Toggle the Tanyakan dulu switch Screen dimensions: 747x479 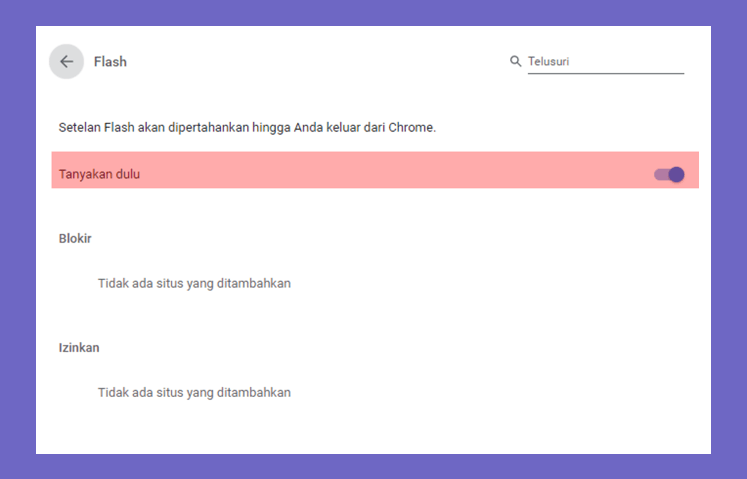click(x=669, y=174)
